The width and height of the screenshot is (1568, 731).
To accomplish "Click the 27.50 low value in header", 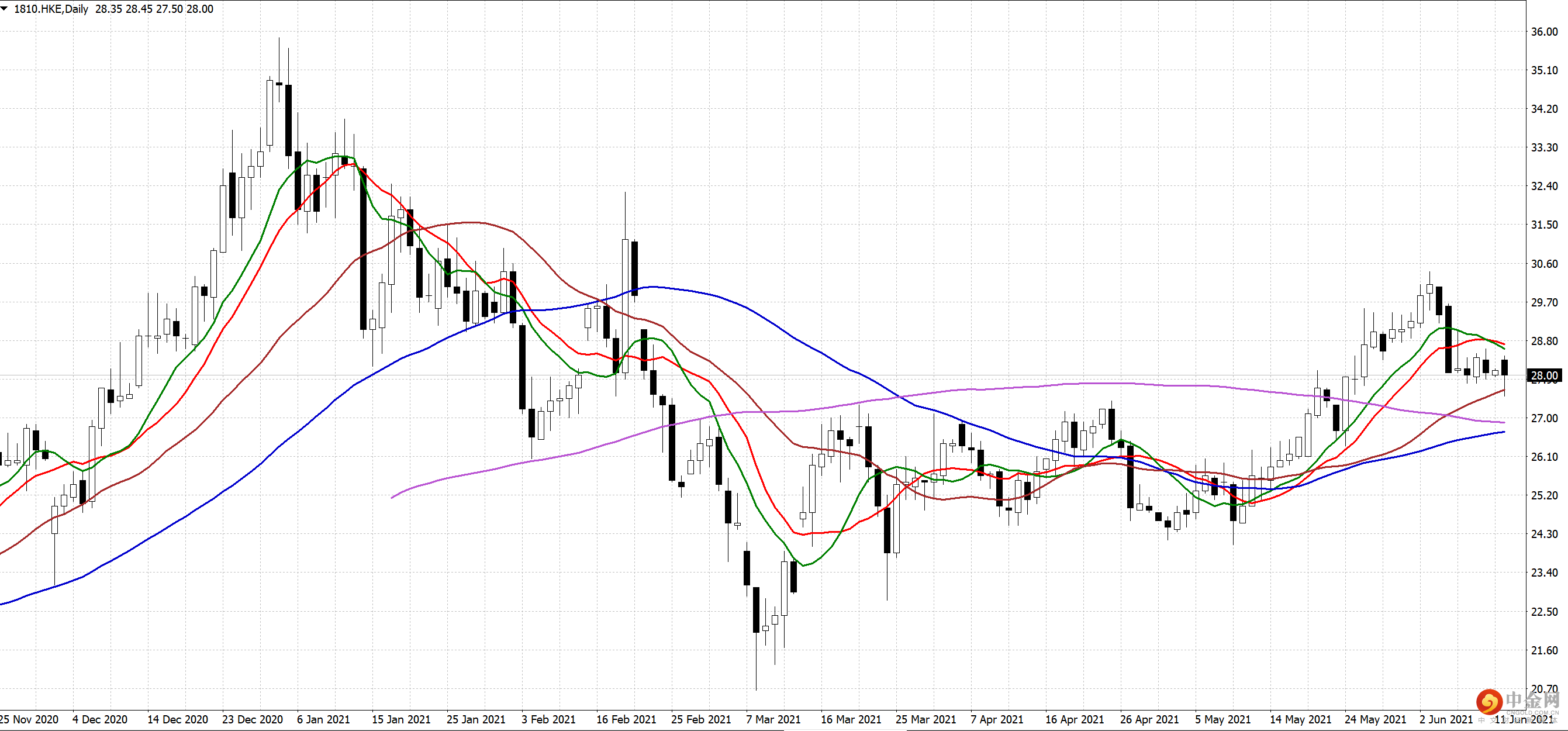I will (169, 9).
